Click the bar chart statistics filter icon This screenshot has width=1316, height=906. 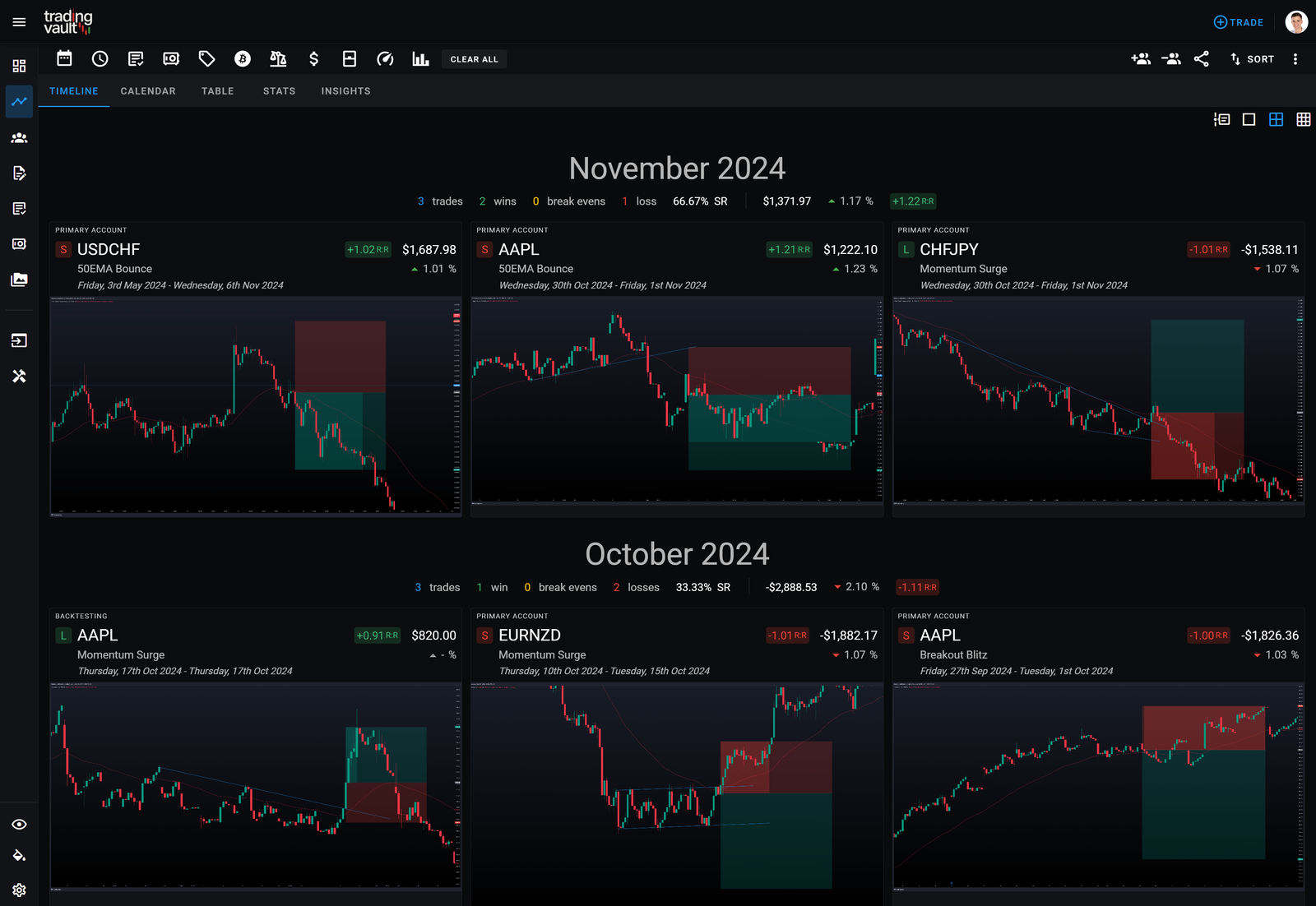[419, 58]
